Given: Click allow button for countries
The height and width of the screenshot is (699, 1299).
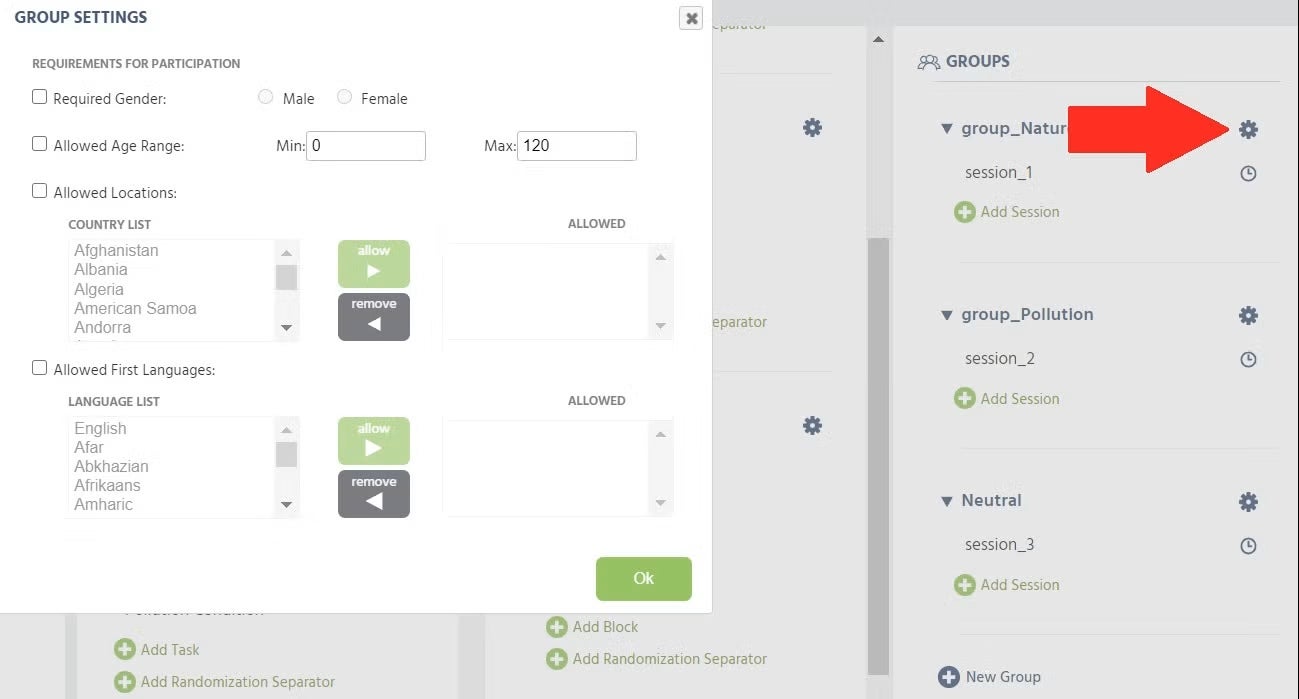Looking at the screenshot, I should pos(374,264).
